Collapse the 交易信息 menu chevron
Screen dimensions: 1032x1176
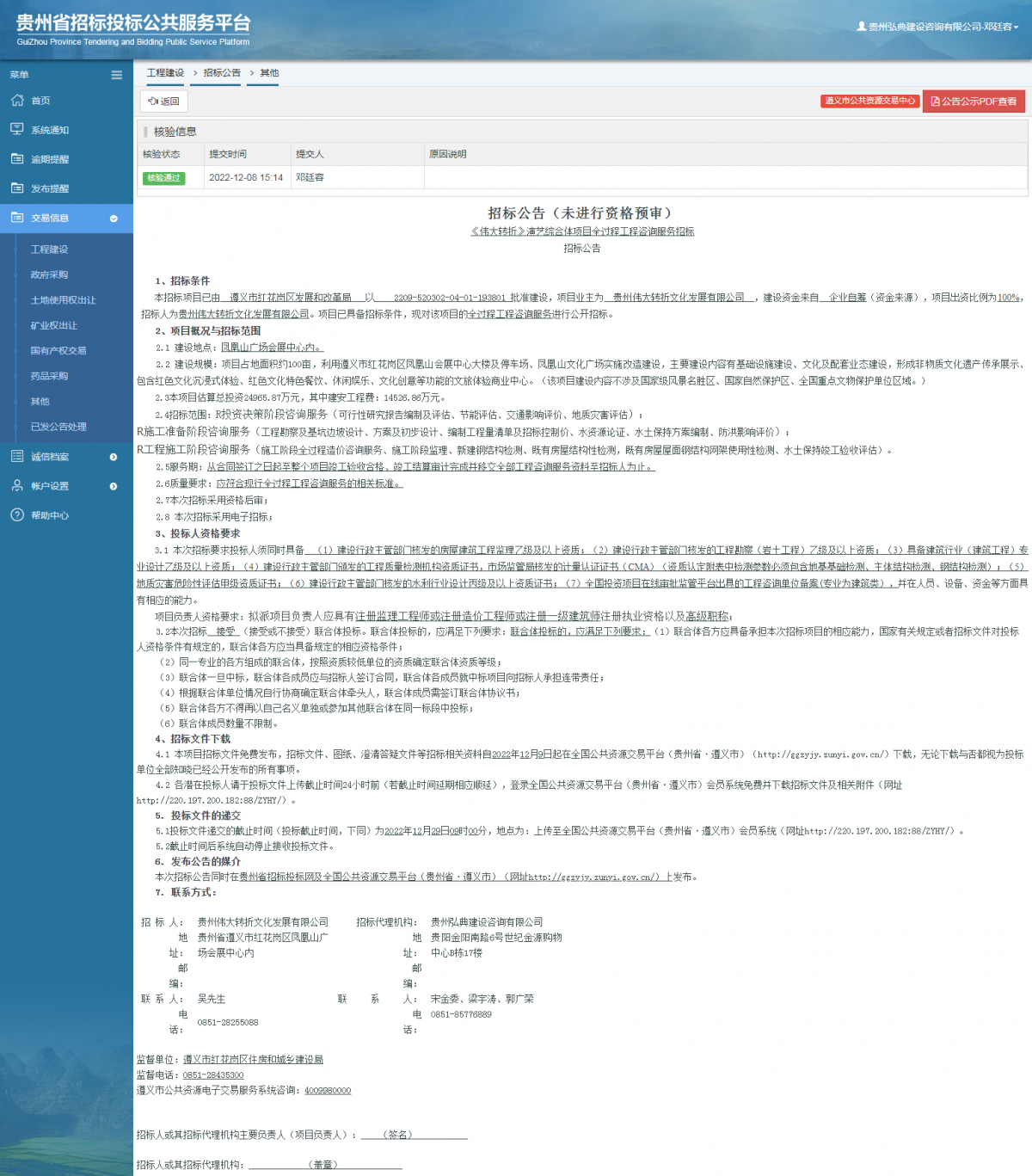click(114, 219)
